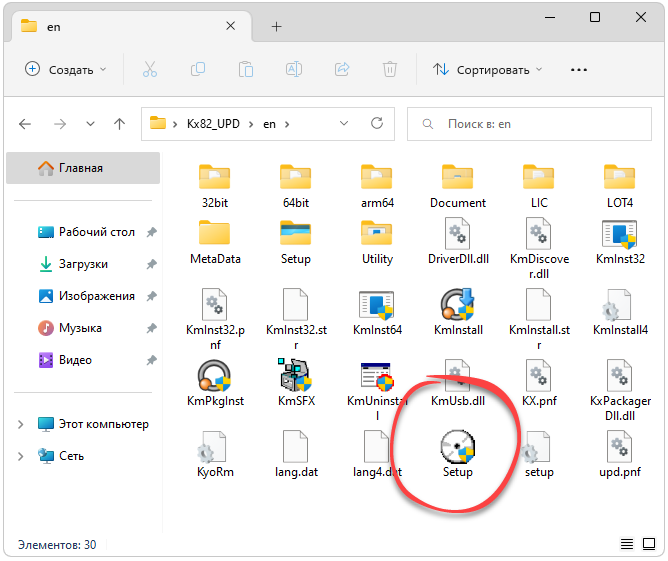Viewport: 668px width, 561px height.
Task: Expand the recent locations chevron
Action: point(90,124)
